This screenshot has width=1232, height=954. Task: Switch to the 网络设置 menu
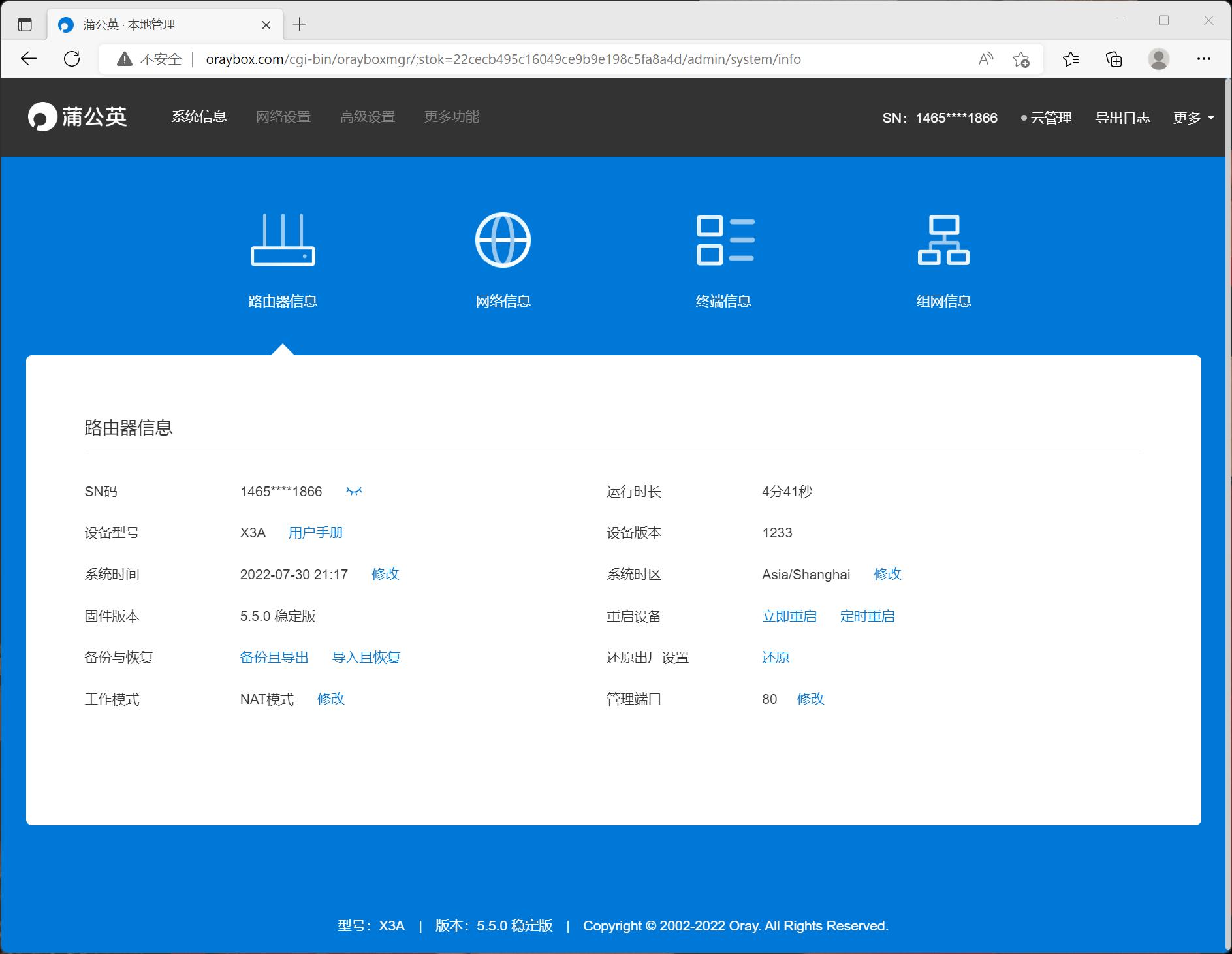(283, 117)
